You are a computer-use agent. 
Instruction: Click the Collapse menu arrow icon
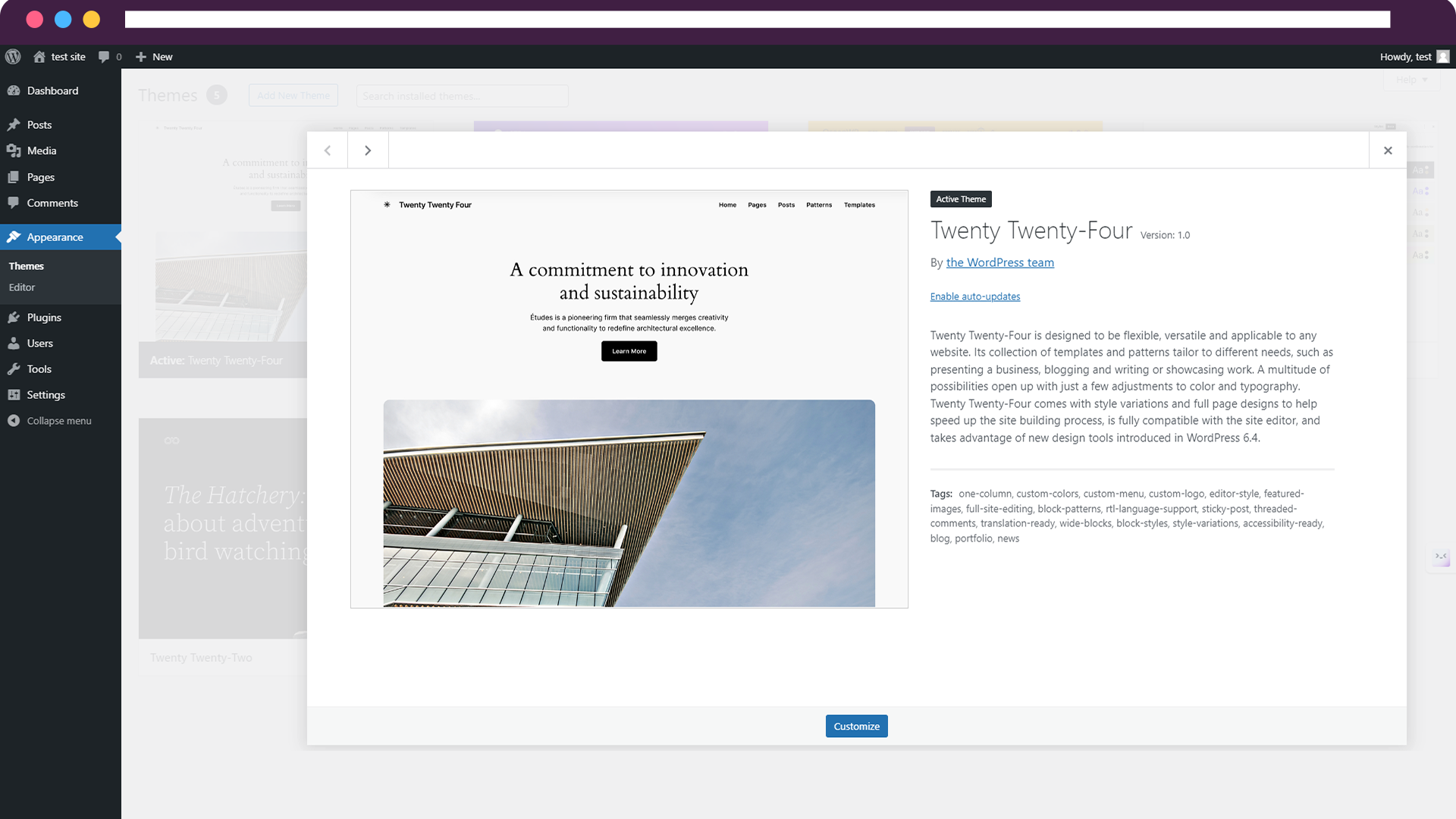pyautogui.click(x=14, y=421)
